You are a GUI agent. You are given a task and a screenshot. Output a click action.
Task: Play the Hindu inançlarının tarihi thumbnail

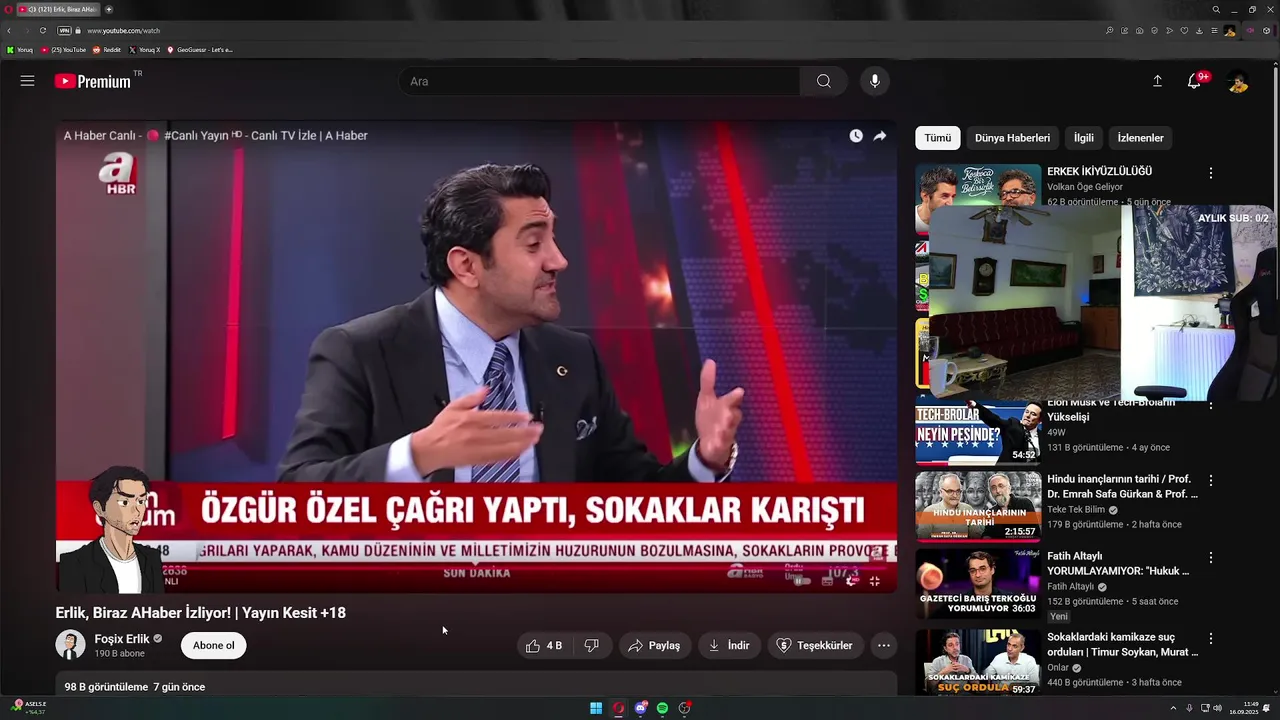tap(978, 505)
